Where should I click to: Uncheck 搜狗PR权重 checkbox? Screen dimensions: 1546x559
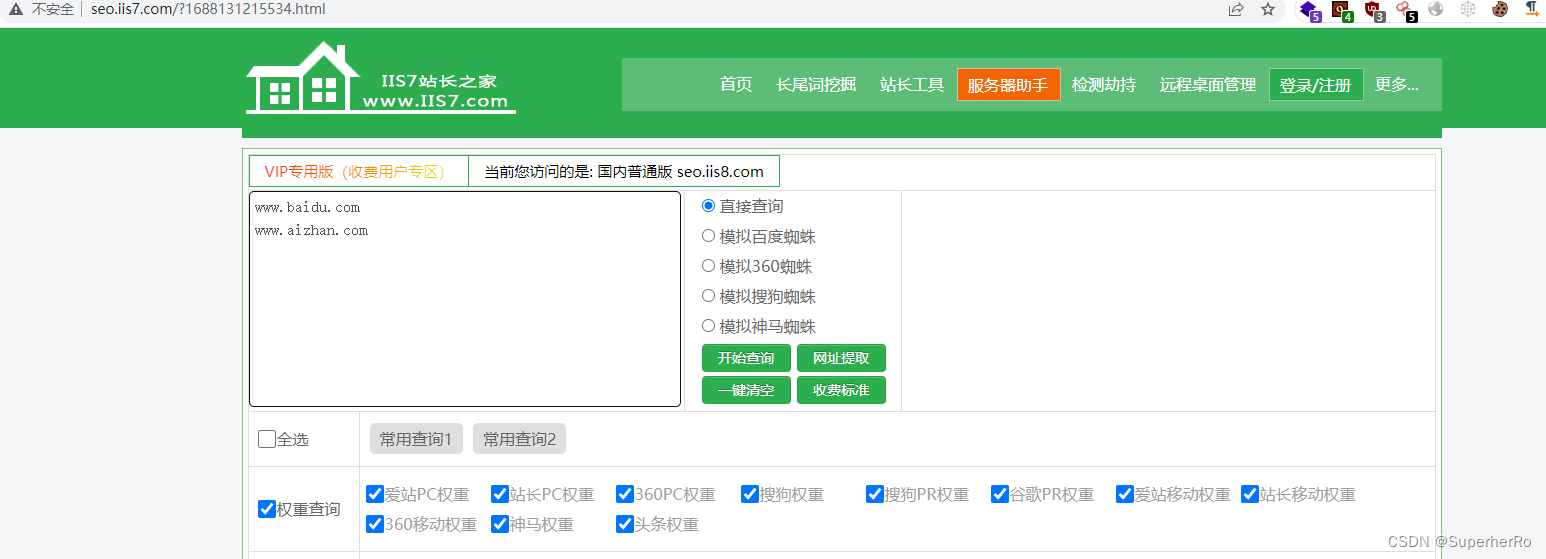pyautogui.click(x=875, y=494)
